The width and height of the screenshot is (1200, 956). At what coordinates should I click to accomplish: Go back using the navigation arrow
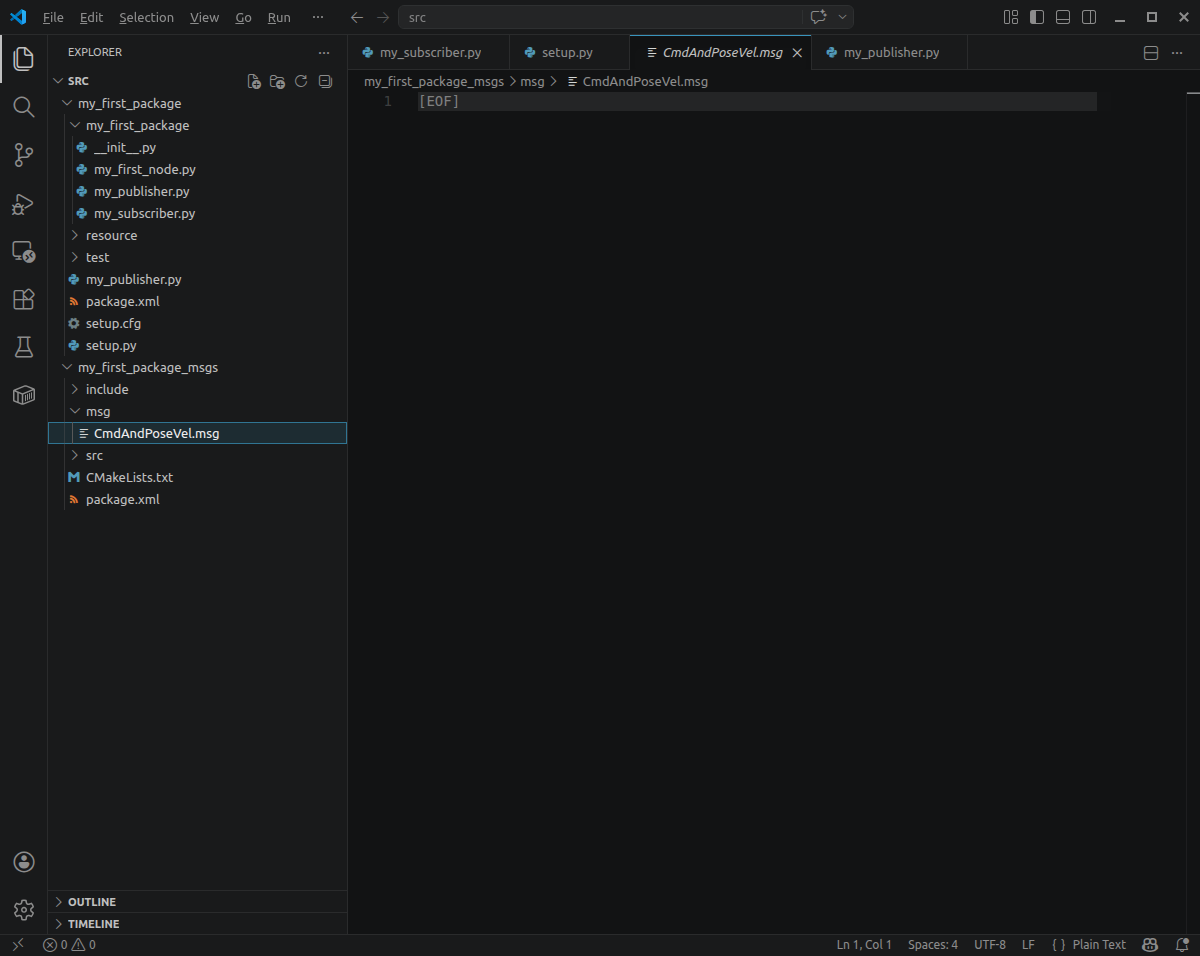(357, 17)
